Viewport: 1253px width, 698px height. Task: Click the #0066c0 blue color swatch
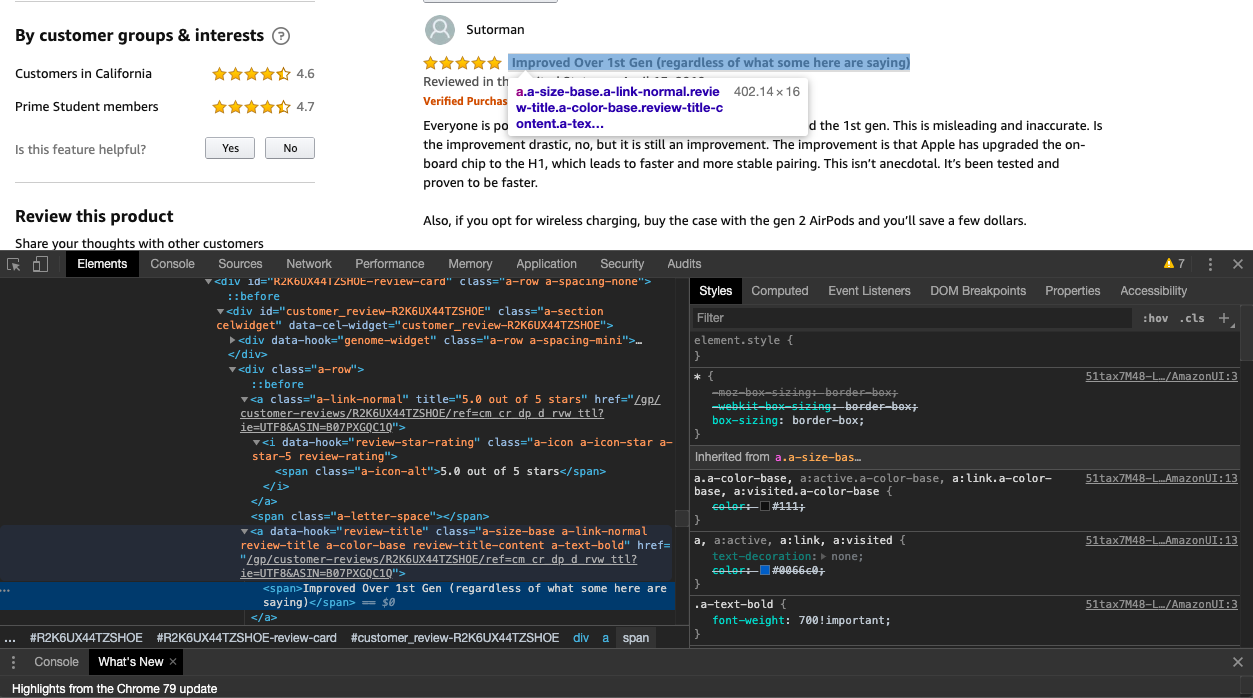click(765, 570)
